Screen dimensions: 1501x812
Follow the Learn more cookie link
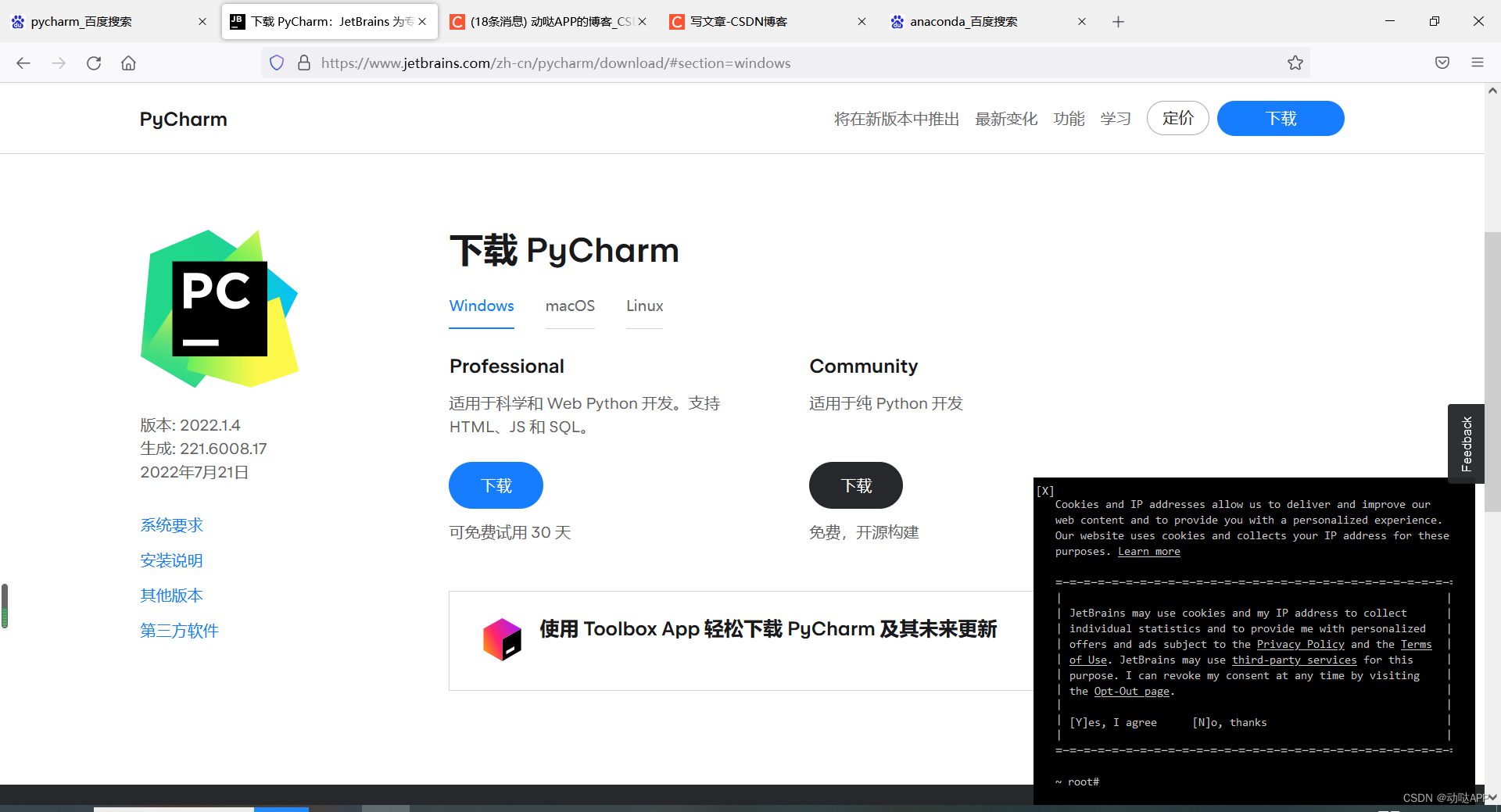[x=1148, y=552]
